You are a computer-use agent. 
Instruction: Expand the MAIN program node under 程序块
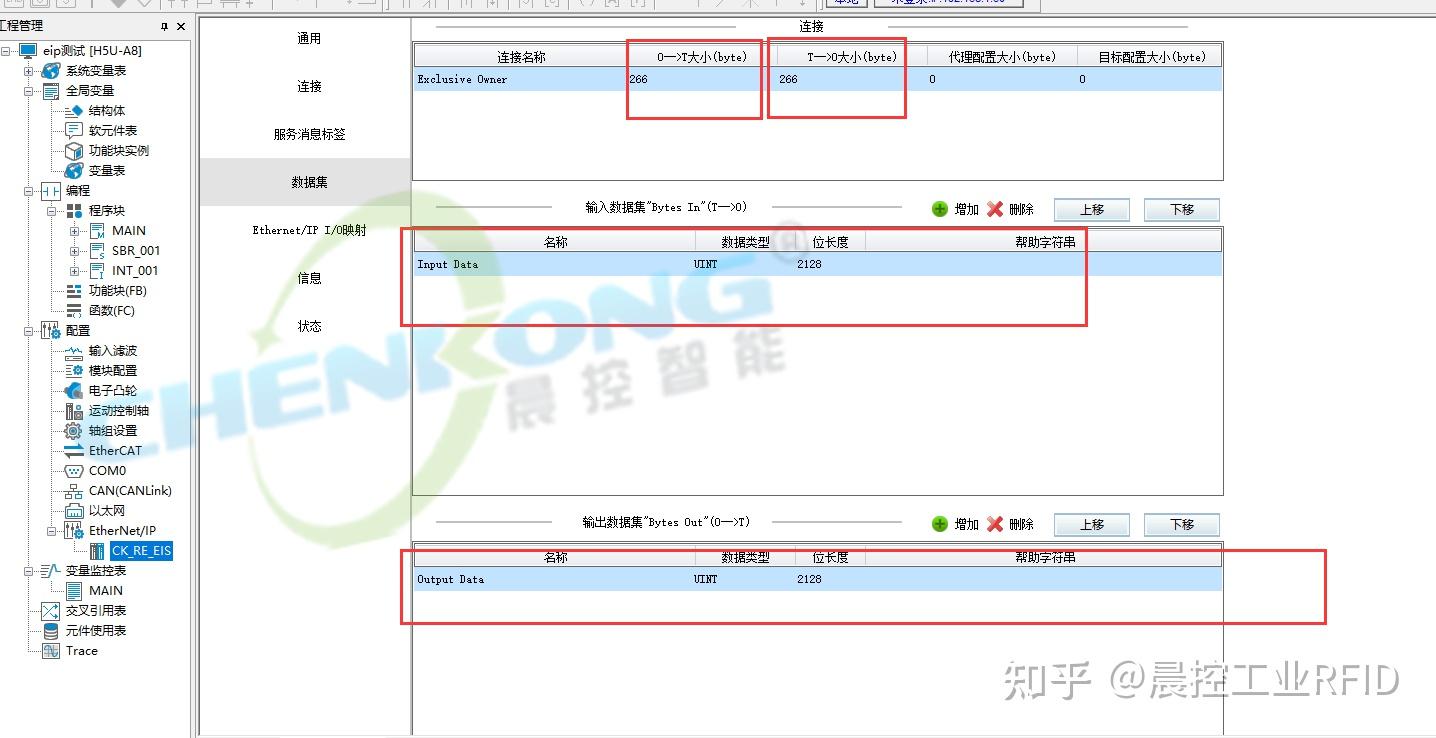(74, 231)
